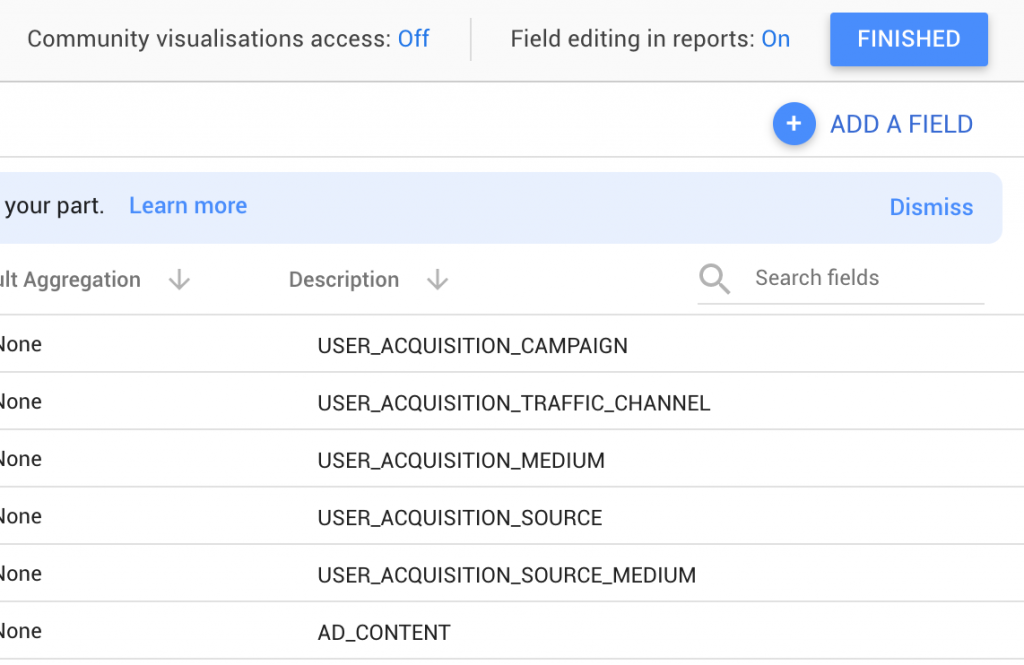Screen dimensions: 1024x665
Task: Open aggregation dropdown for USER_ACQUISITION_MEDIUM row
Action: tap(21, 459)
